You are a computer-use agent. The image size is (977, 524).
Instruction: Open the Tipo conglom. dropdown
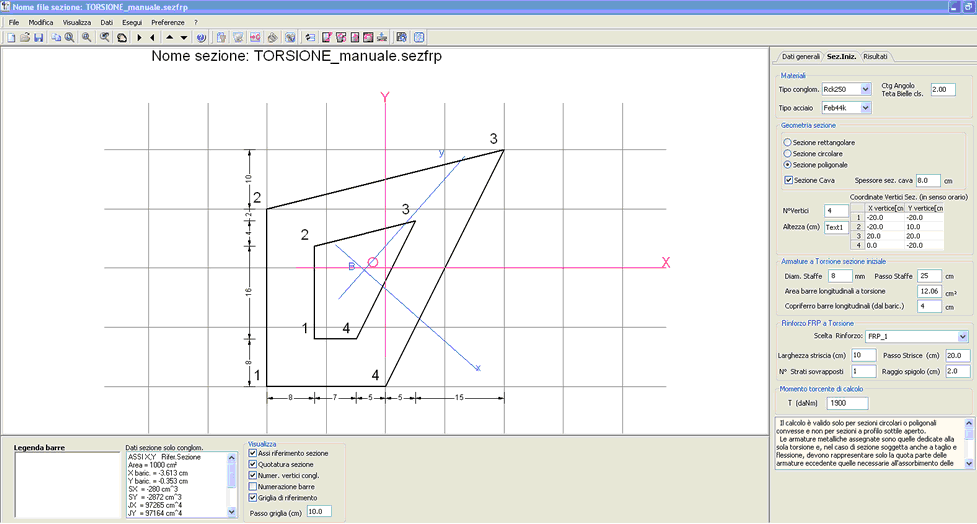pyautogui.click(x=865, y=89)
